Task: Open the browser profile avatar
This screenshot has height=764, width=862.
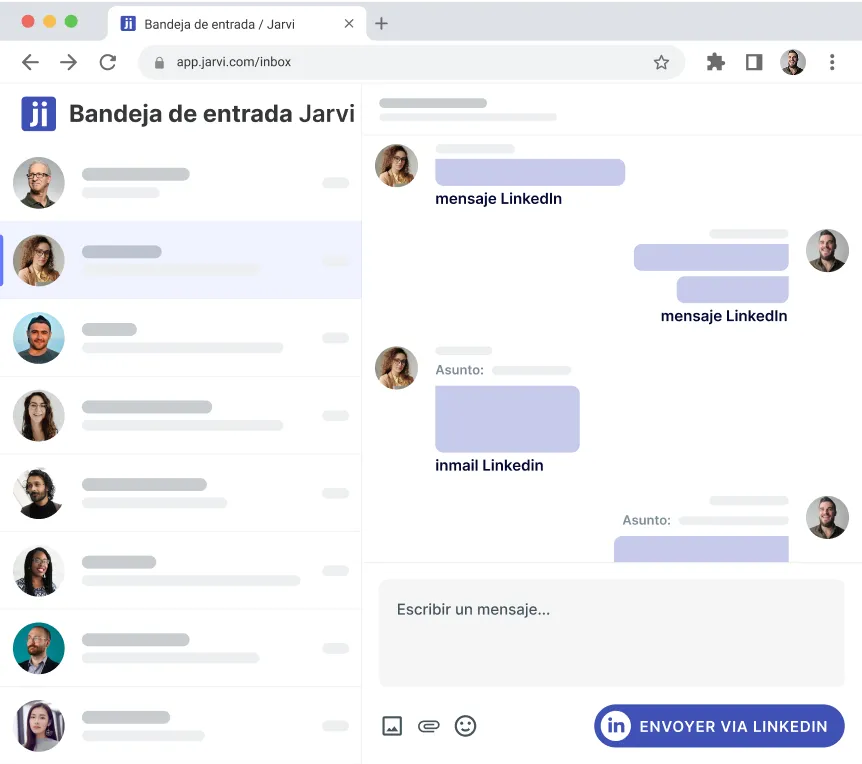Action: click(793, 62)
